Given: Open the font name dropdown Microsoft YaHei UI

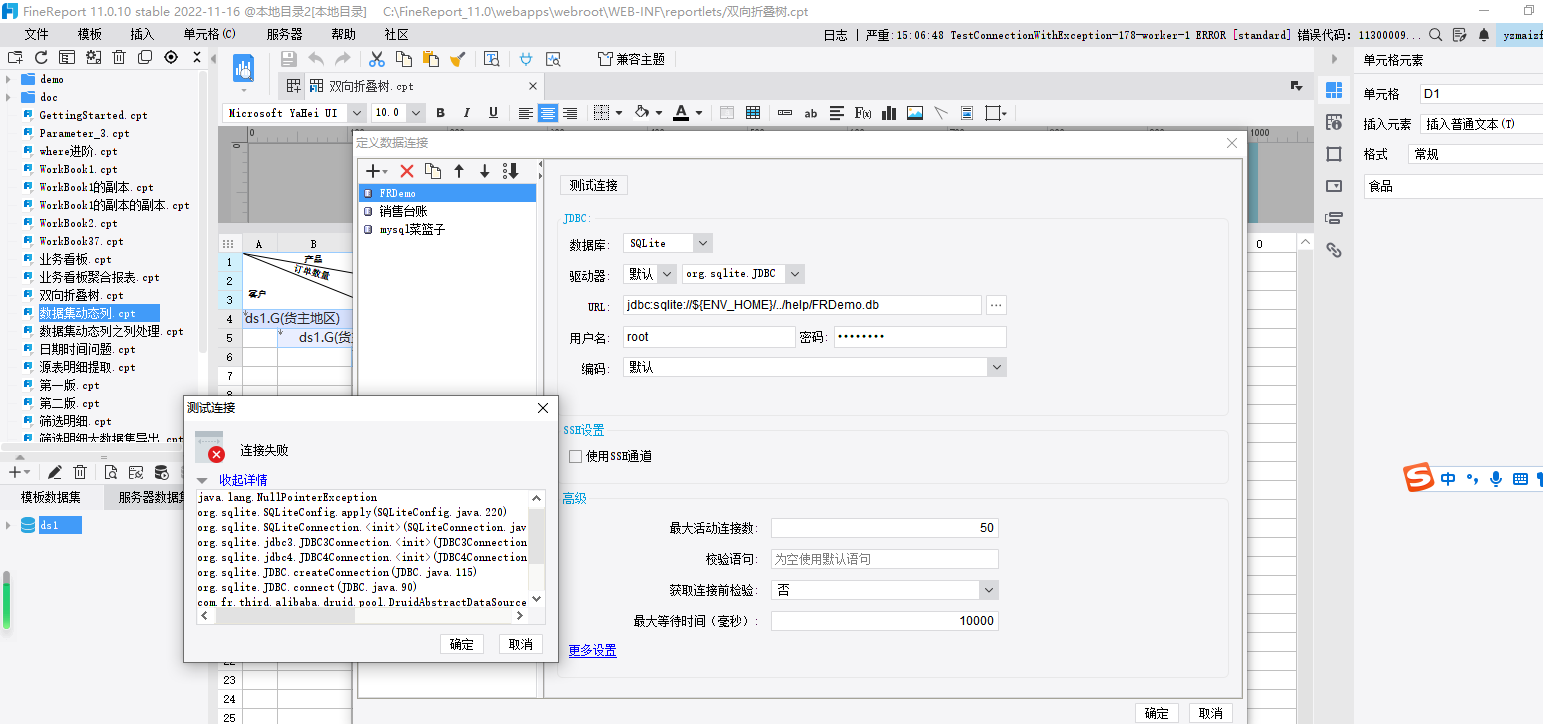Looking at the screenshot, I should pos(356,113).
